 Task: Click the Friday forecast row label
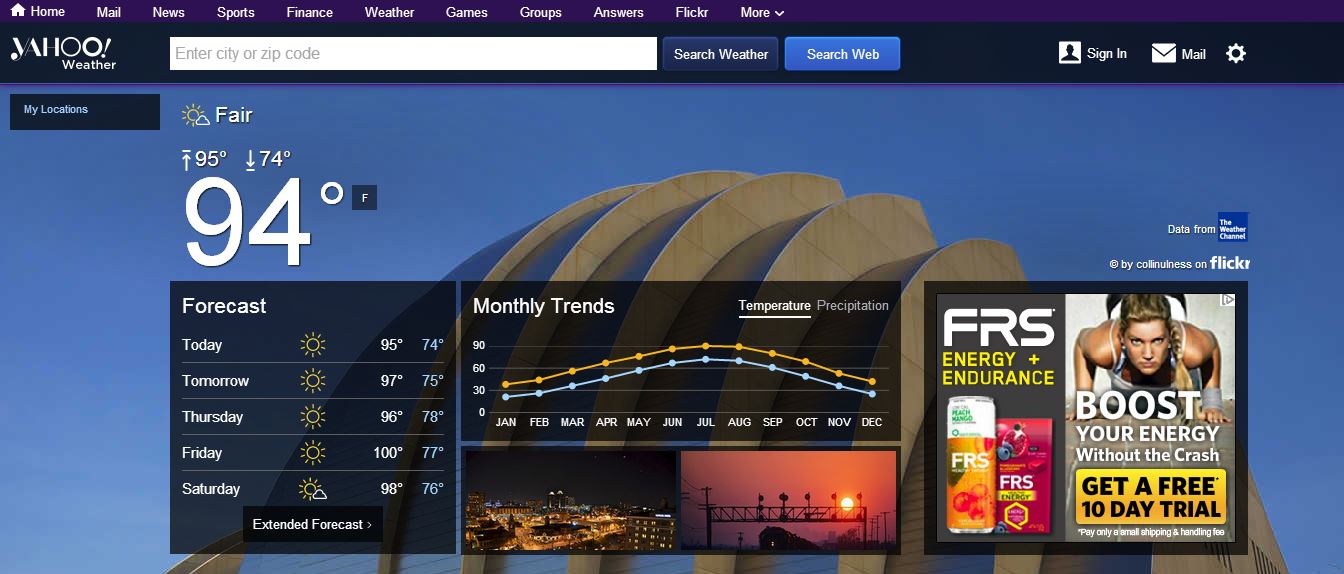(x=202, y=453)
